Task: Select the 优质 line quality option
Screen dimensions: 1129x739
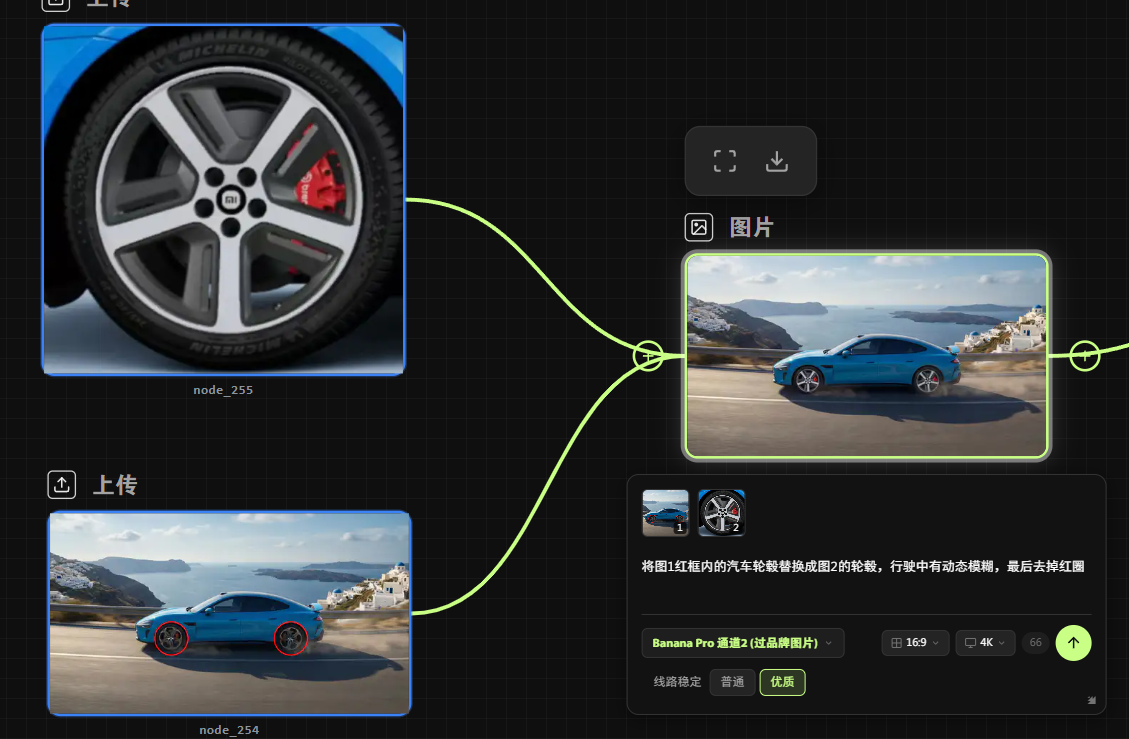Action: pos(782,682)
